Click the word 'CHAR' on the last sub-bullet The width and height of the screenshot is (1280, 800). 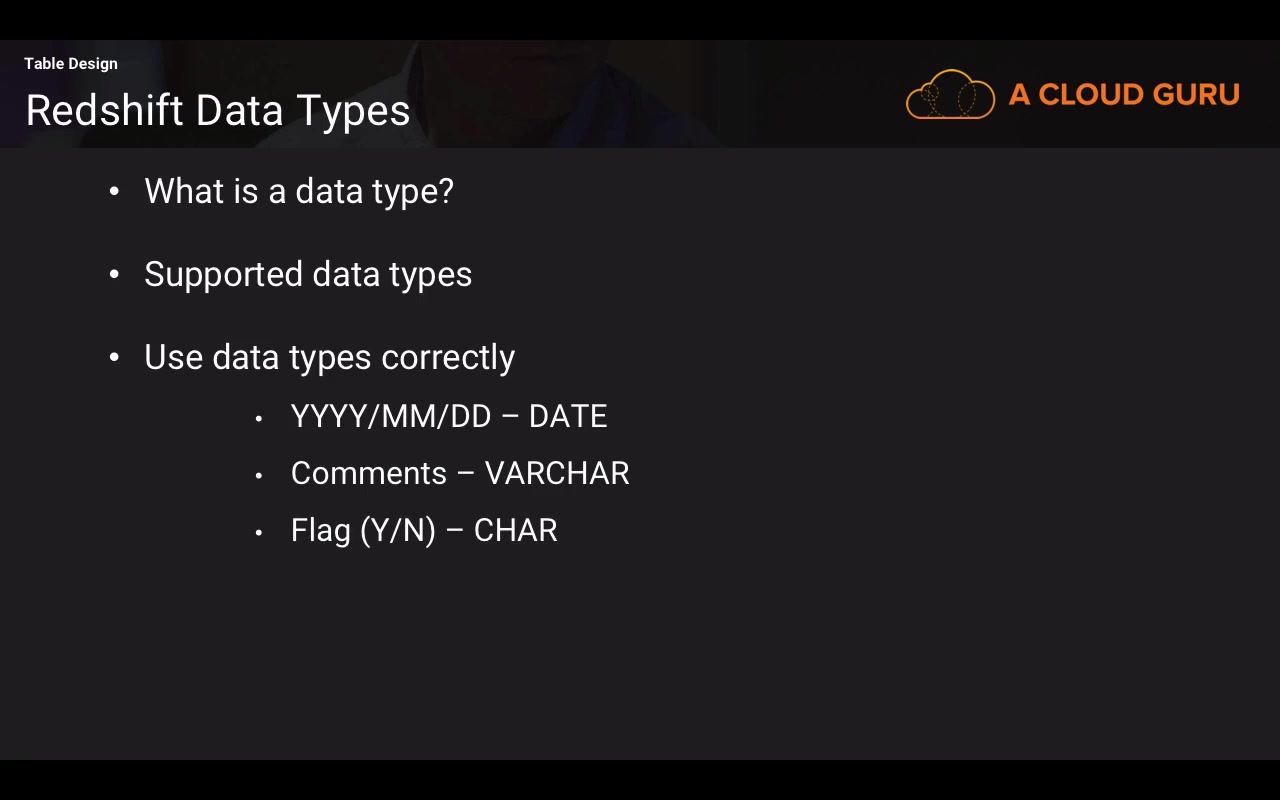(x=515, y=530)
